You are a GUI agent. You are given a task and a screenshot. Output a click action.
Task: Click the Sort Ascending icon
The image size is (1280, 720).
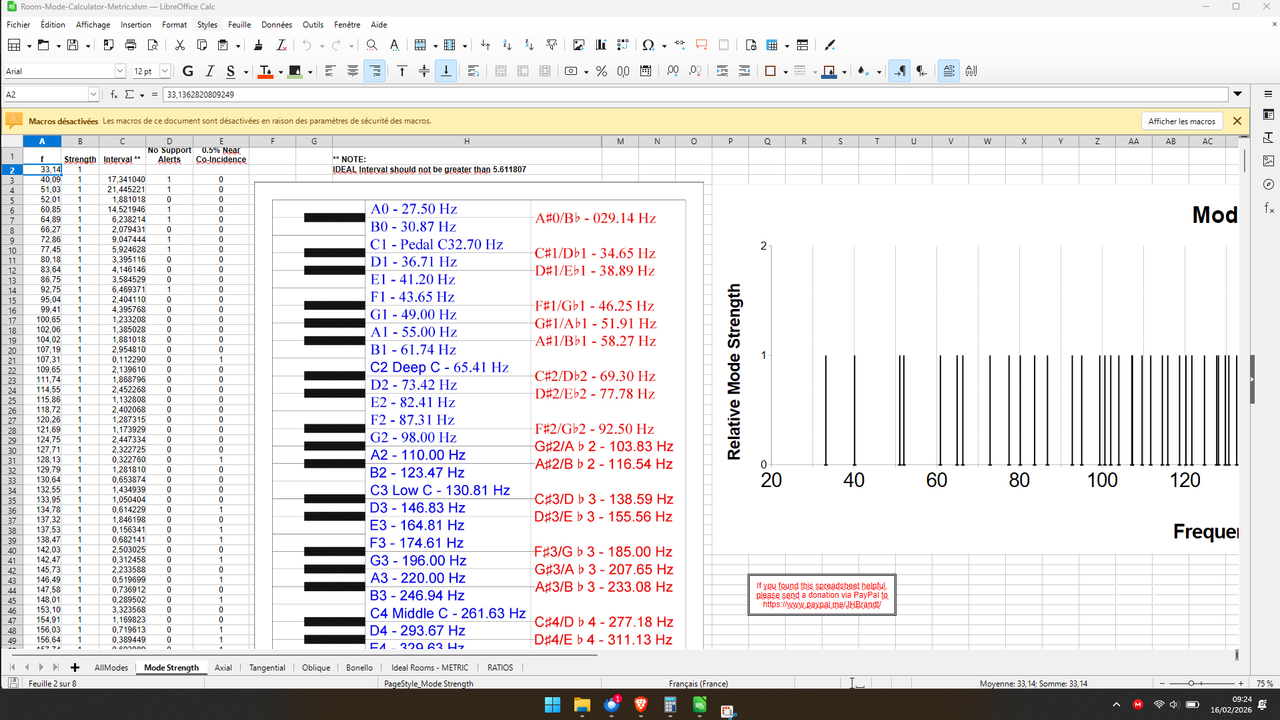[508, 45]
